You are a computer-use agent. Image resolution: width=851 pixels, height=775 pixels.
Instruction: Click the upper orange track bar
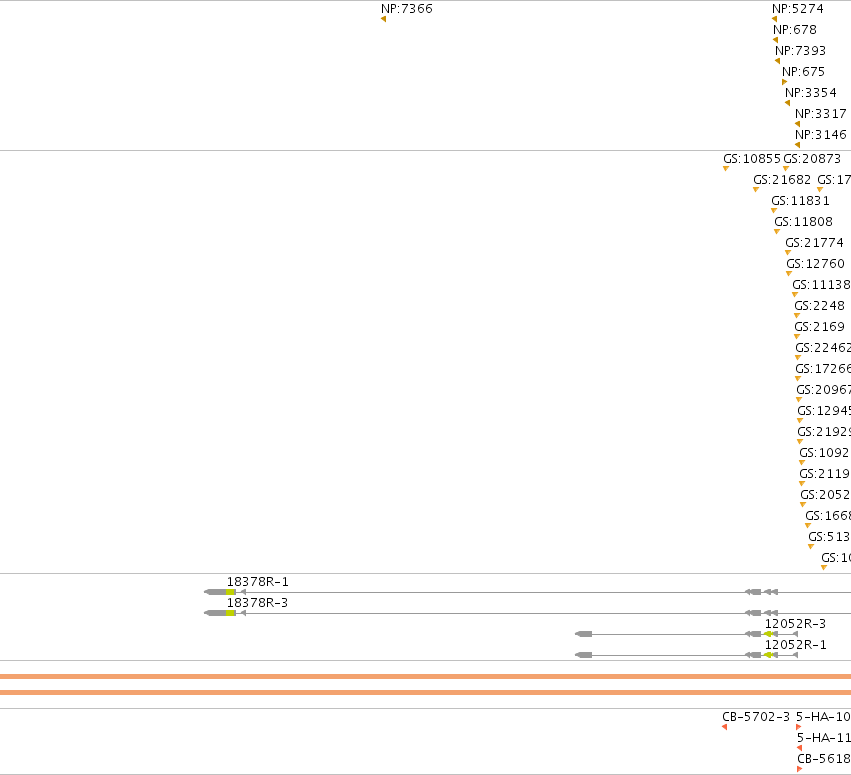pos(426,677)
